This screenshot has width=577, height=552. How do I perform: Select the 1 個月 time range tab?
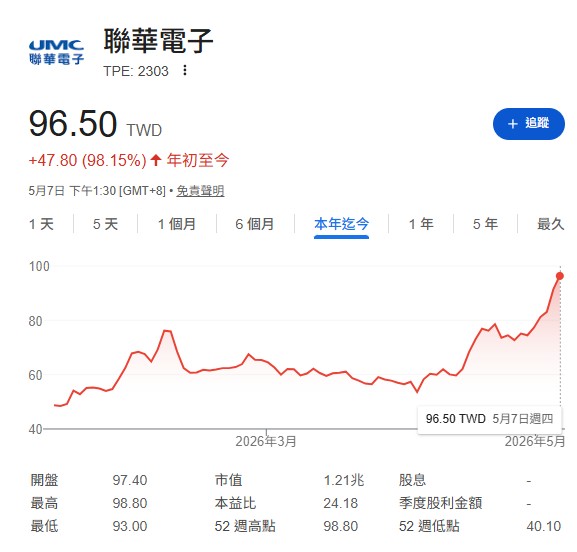coord(177,224)
